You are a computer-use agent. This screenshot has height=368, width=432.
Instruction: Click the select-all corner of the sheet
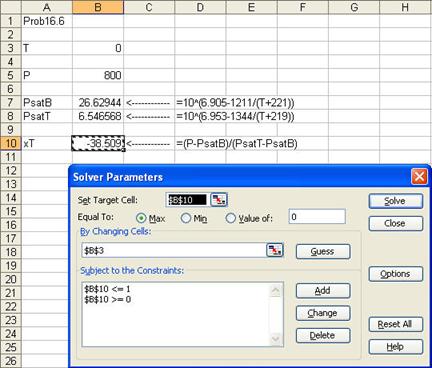11,7
